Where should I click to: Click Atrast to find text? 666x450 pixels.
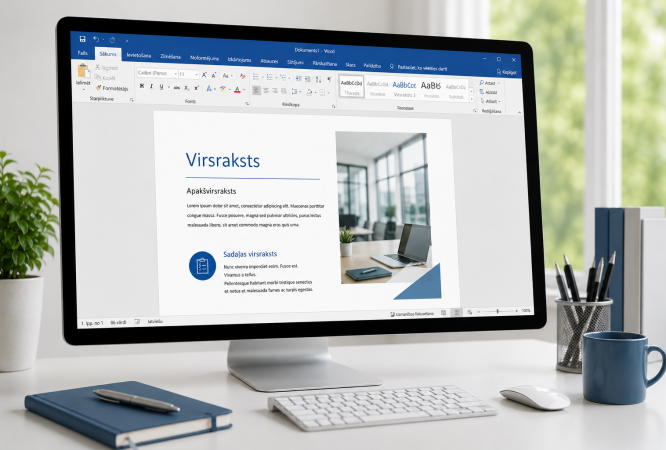tap(489, 83)
